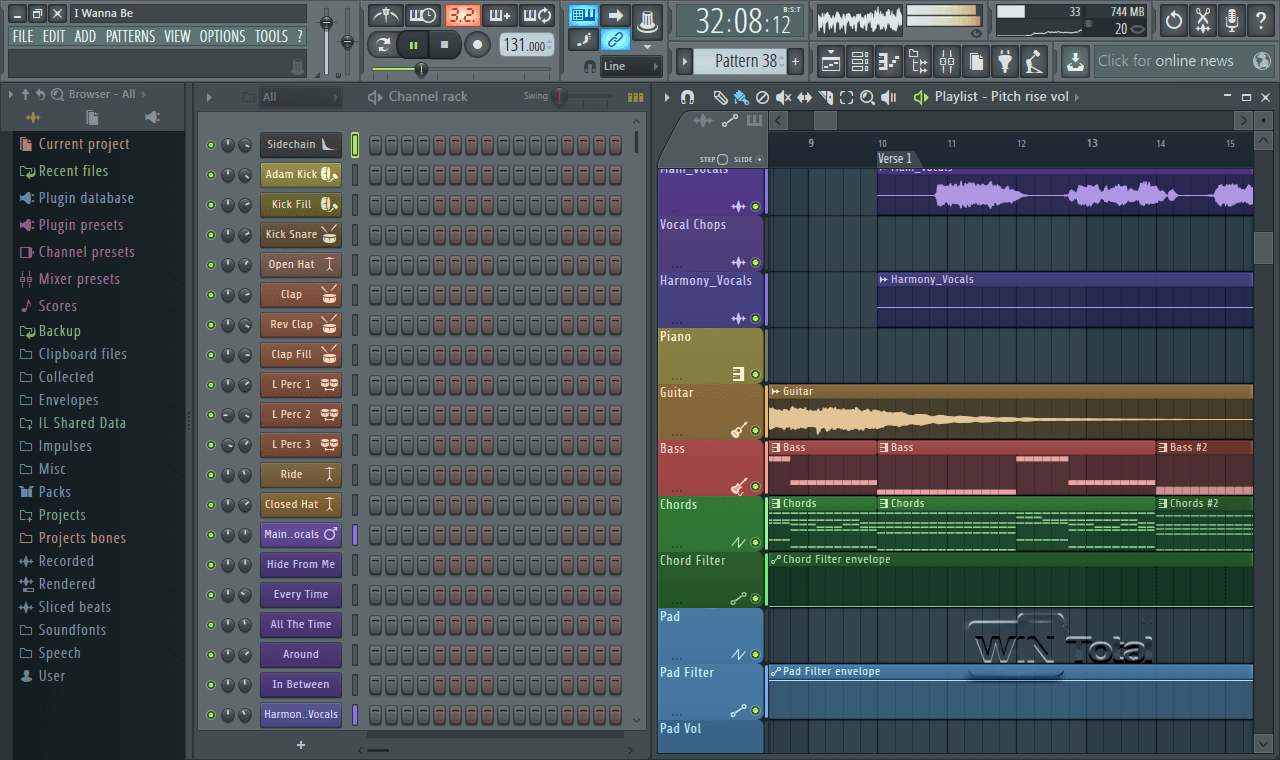Select the playlist Zoom tool
The height and width of the screenshot is (760, 1280).
[867, 97]
